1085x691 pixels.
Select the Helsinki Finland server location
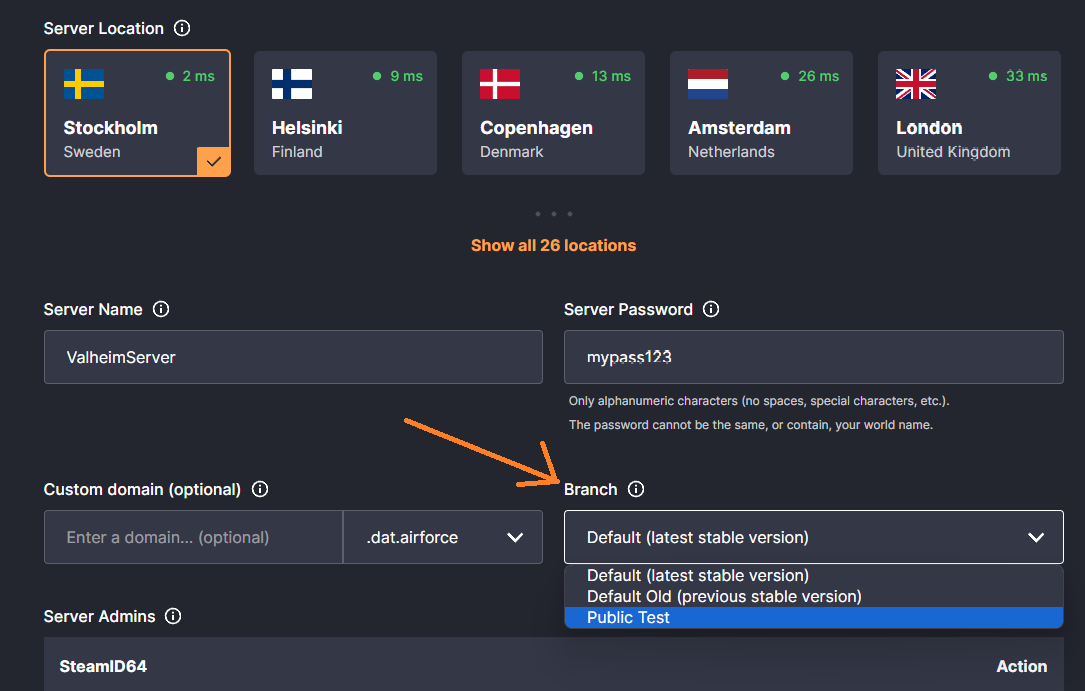[x=345, y=114]
